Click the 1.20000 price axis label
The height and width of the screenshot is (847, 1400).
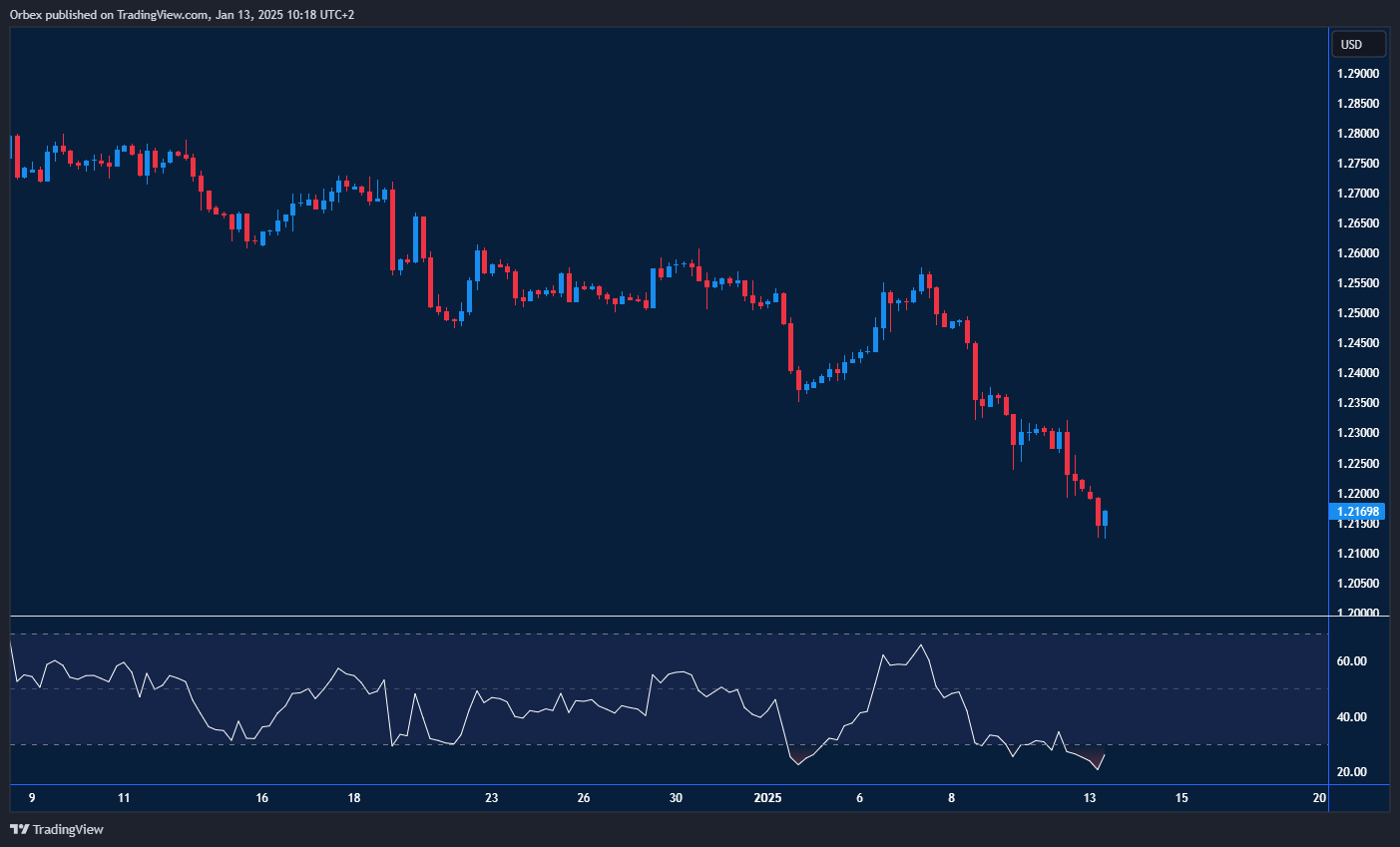point(1358,614)
